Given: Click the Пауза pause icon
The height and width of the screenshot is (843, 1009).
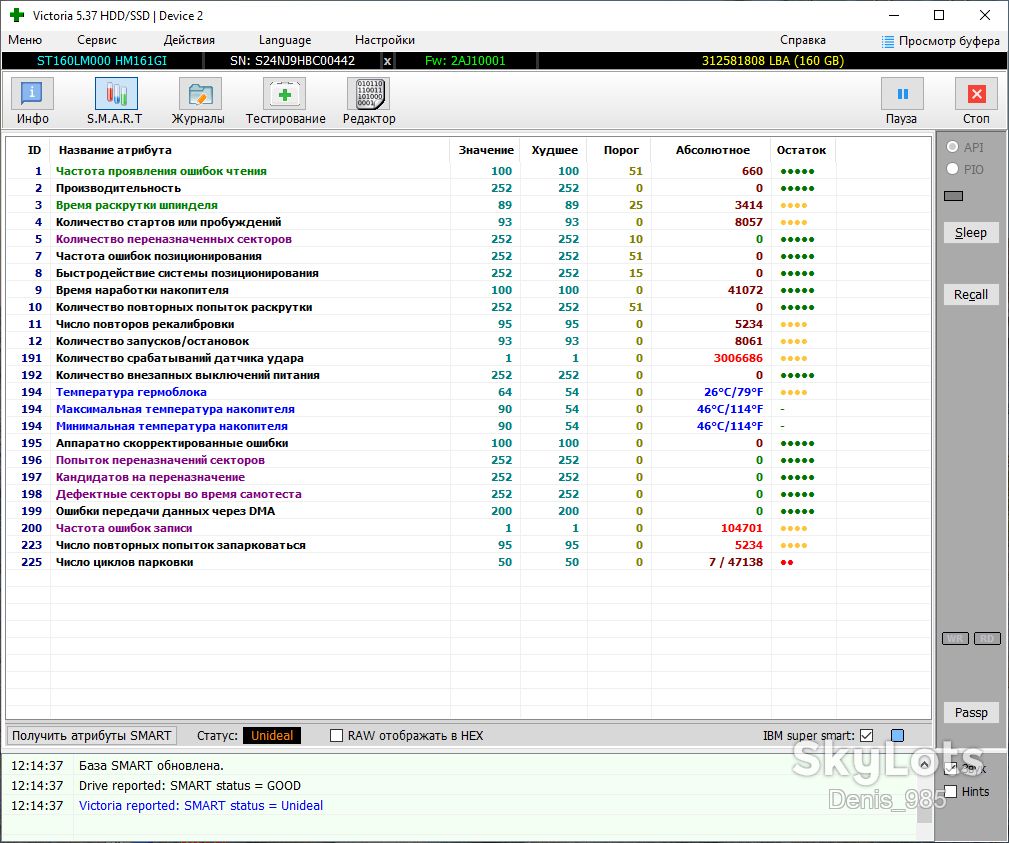Looking at the screenshot, I should [902, 94].
